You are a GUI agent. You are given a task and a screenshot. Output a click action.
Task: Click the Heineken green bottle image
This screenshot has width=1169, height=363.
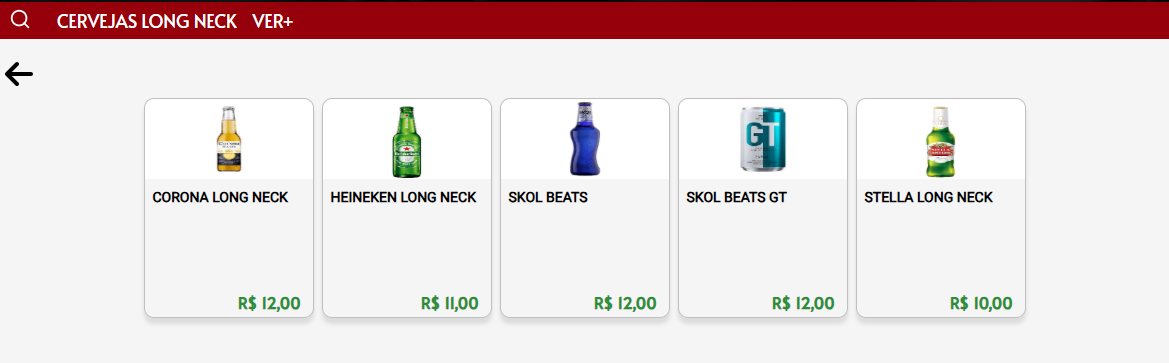coord(406,141)
